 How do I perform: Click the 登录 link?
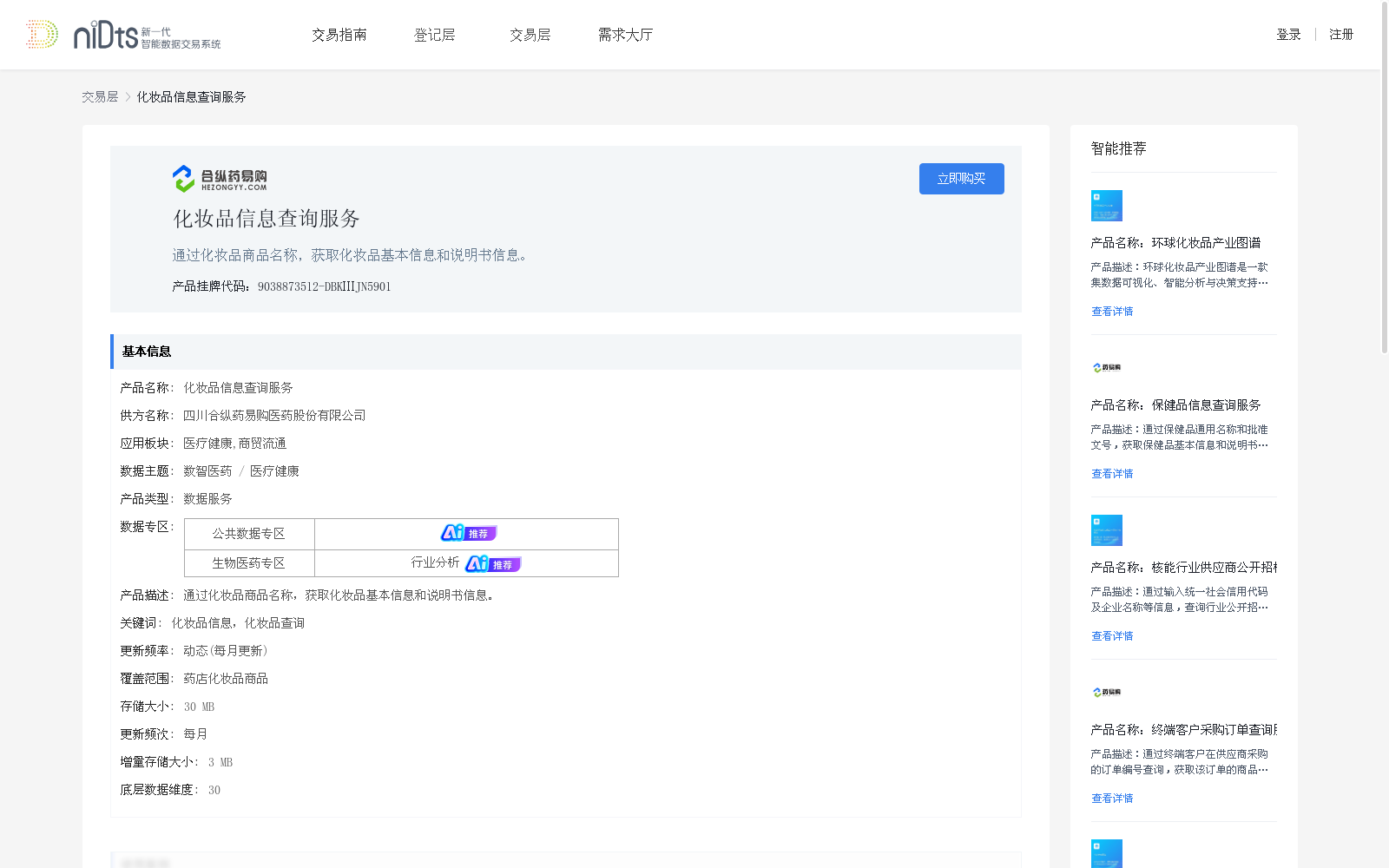pos(1288,35)
